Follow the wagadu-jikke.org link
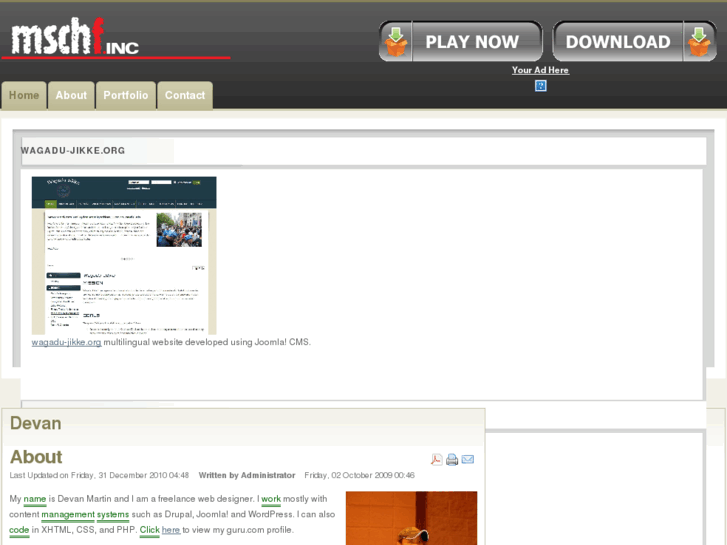The width and height of the screenshot is (727, 545). point(66,342)
